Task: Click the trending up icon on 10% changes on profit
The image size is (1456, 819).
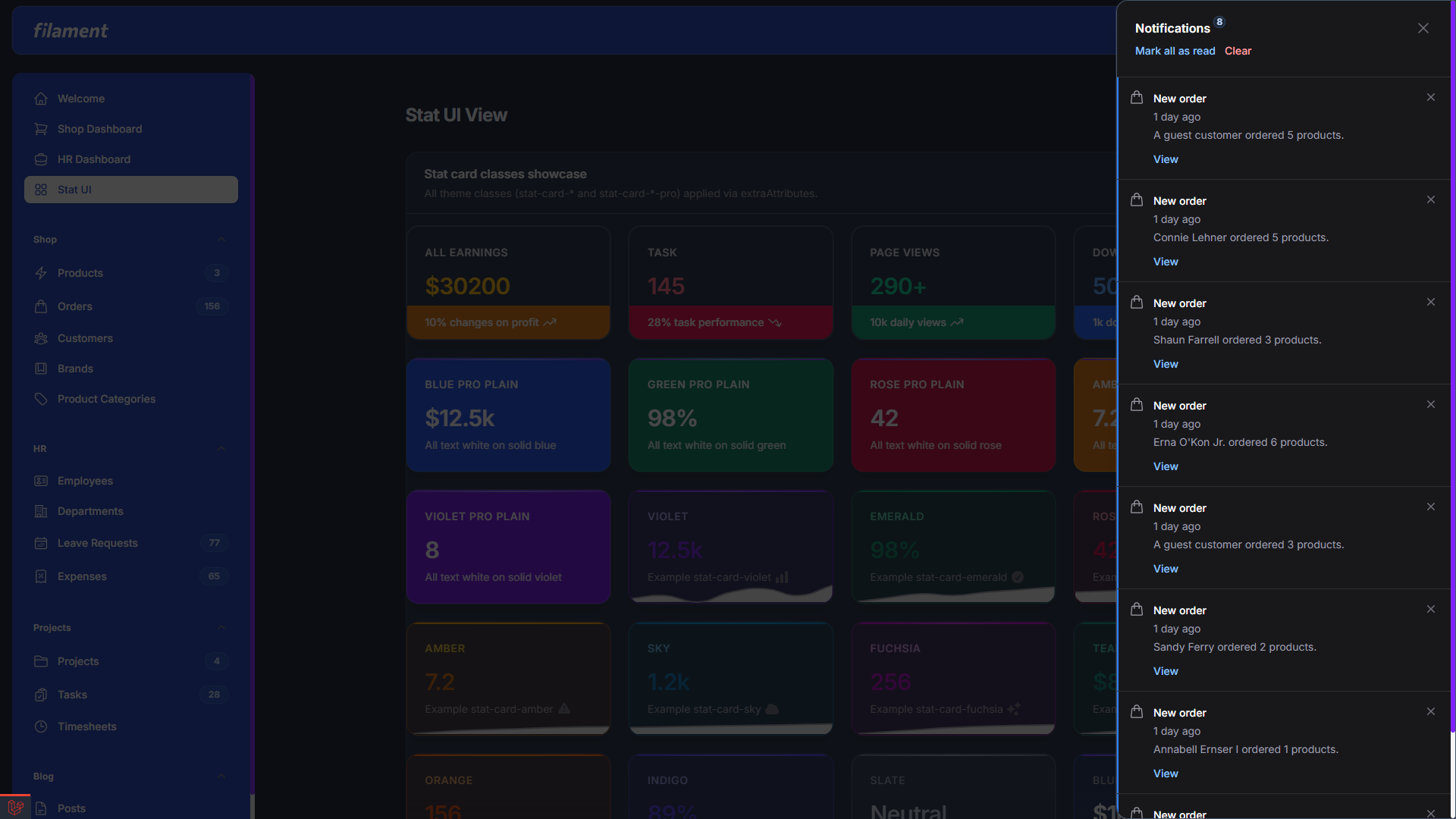Action: click(550, 322)
